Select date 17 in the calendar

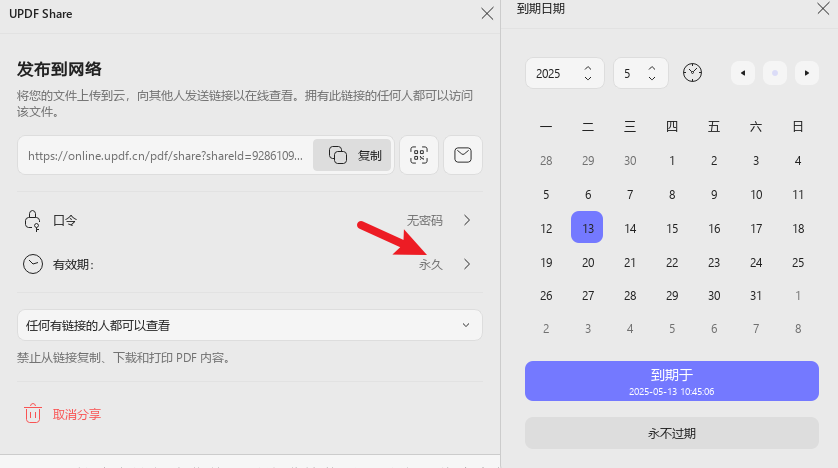756,229
